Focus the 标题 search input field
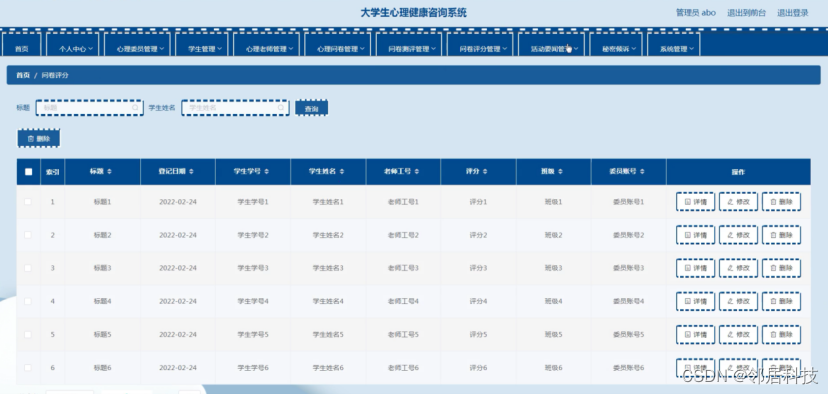Image resolution: width=834 pixels, height=394 pixels. click(x=89, y=108)
